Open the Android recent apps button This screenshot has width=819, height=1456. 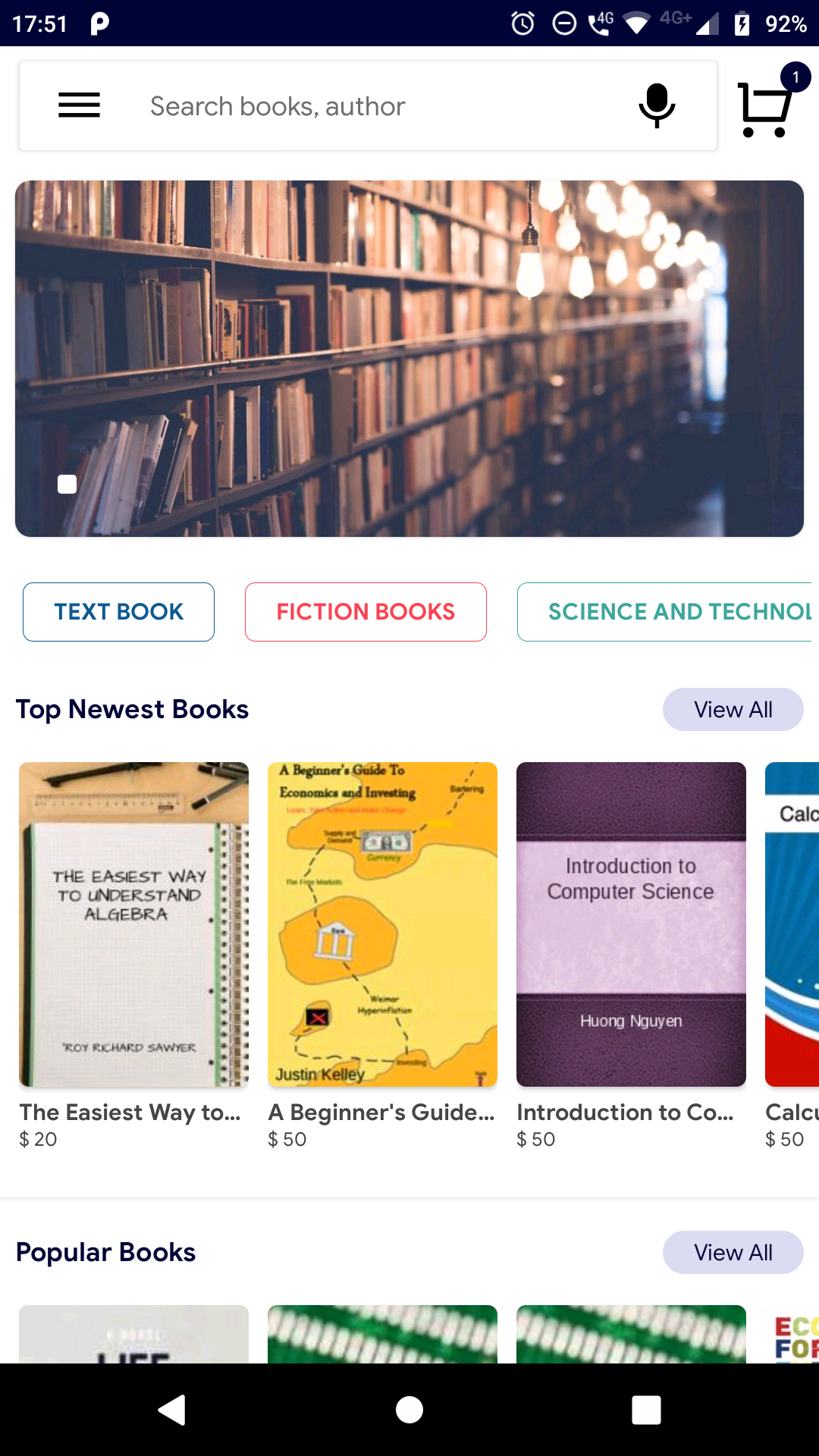(646, 1410)
